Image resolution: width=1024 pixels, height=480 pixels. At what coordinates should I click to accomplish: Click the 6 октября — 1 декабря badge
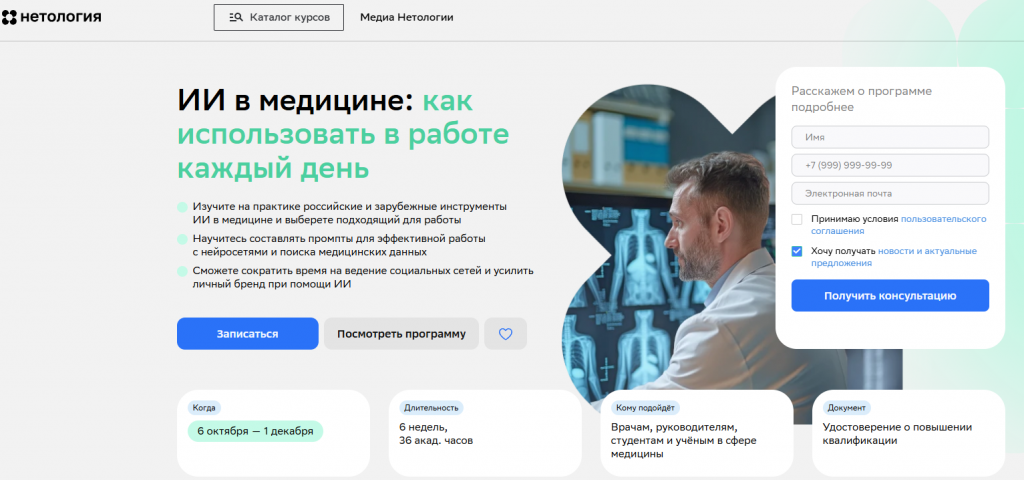click(255, 431)
